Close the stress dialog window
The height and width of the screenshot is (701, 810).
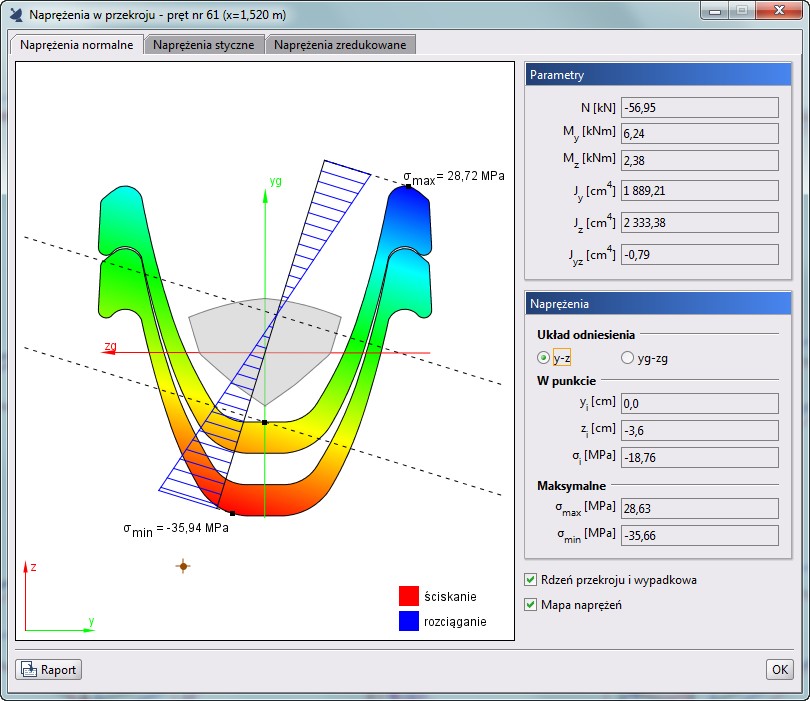[x=780, y=10]
